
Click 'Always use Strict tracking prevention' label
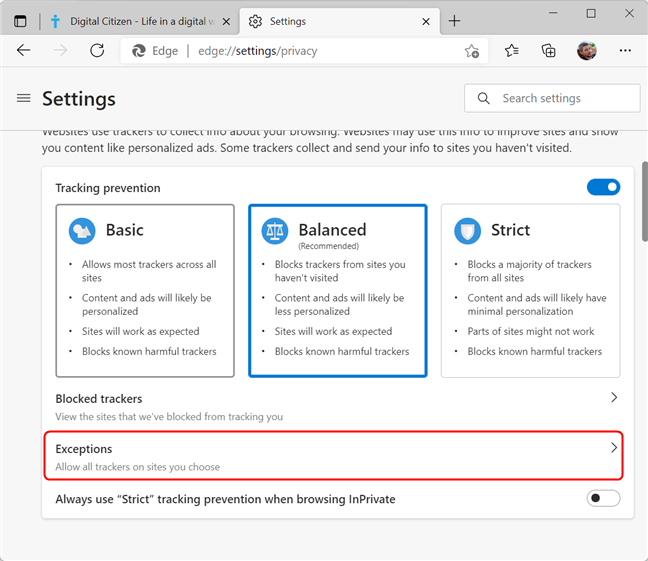click(225, 499)
